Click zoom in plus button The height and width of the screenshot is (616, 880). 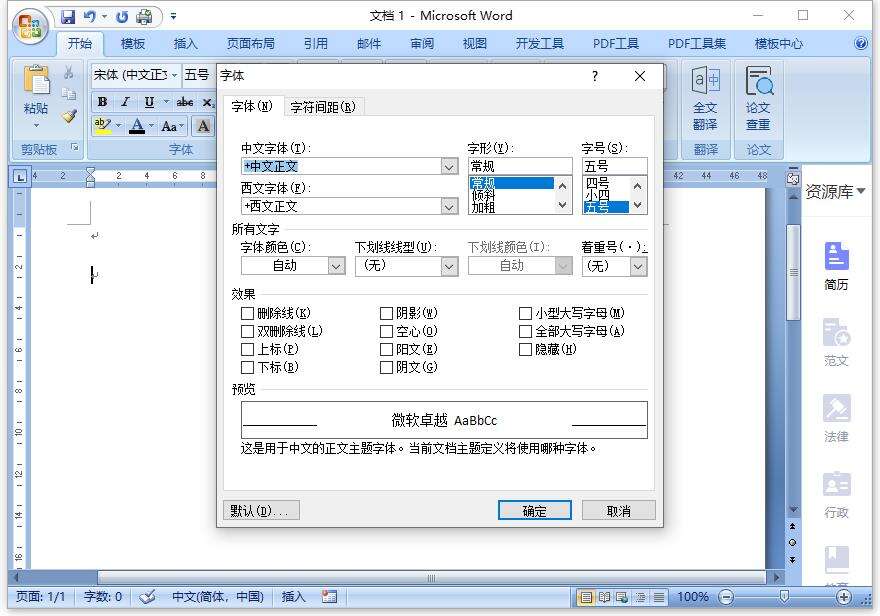[x=844, y=597]
